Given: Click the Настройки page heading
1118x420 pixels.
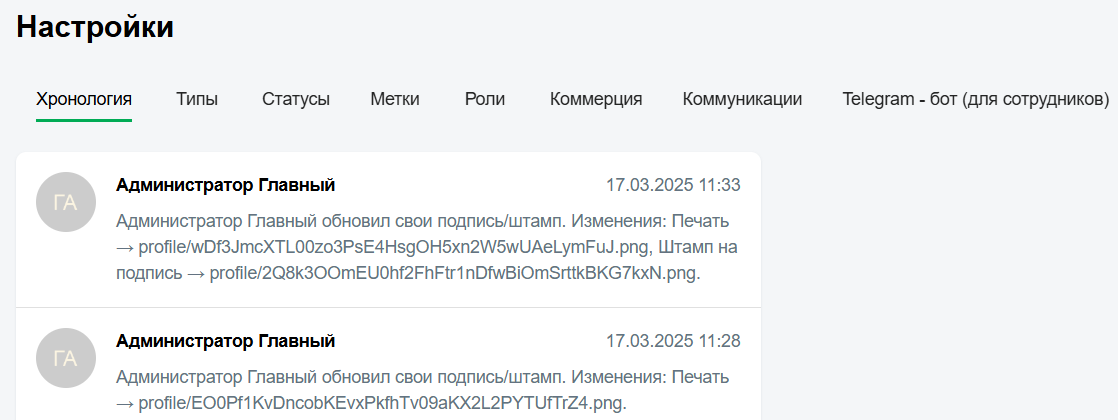Looking at the screenshot, I should pos(95,27).
